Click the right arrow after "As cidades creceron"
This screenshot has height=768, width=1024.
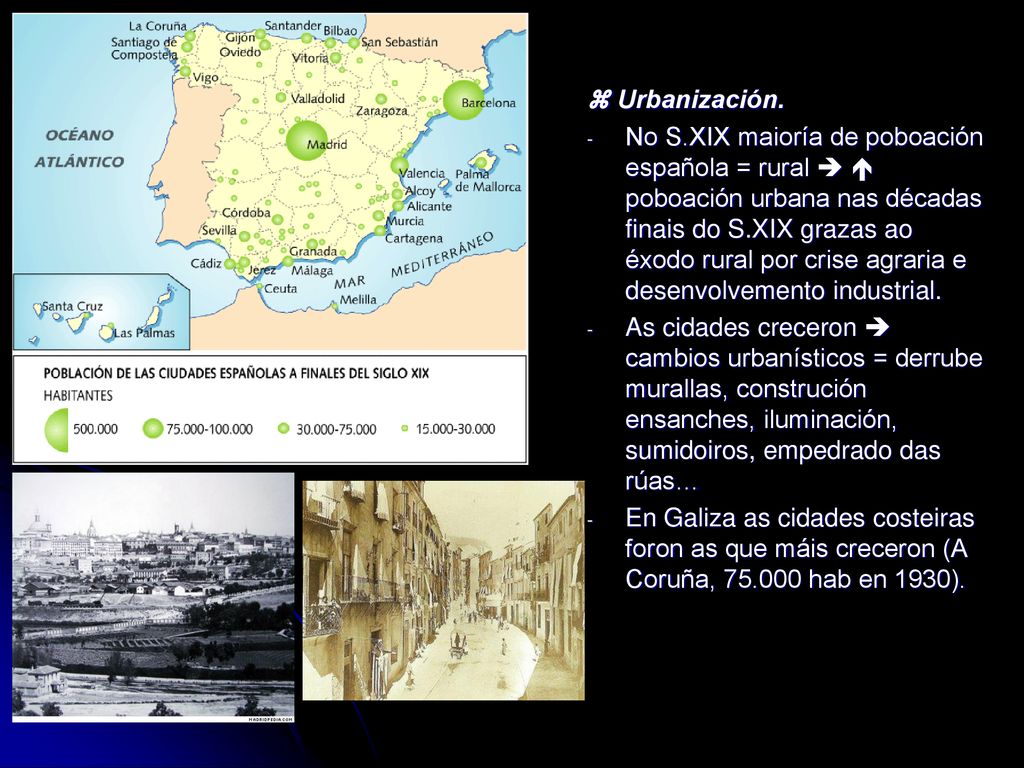click(x=877, y=326)
